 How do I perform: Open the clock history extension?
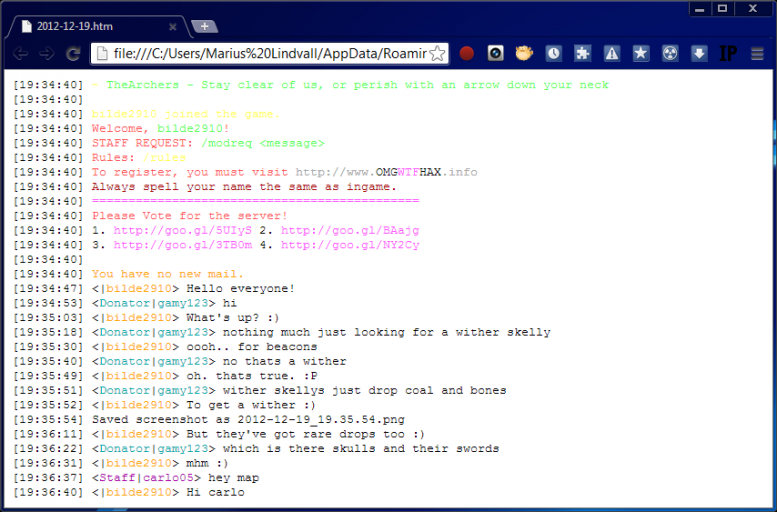554,53
